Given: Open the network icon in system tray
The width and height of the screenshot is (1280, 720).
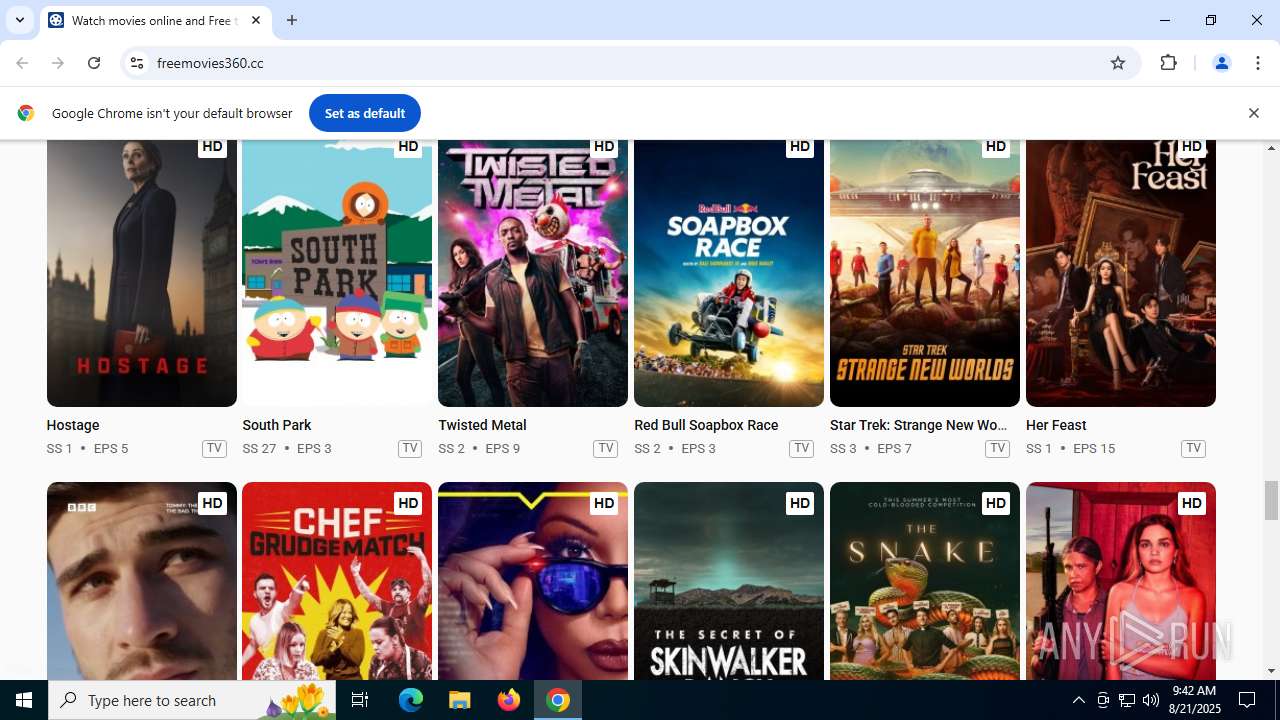Looking at the screenshot, I should click(x=1127, y=700).
